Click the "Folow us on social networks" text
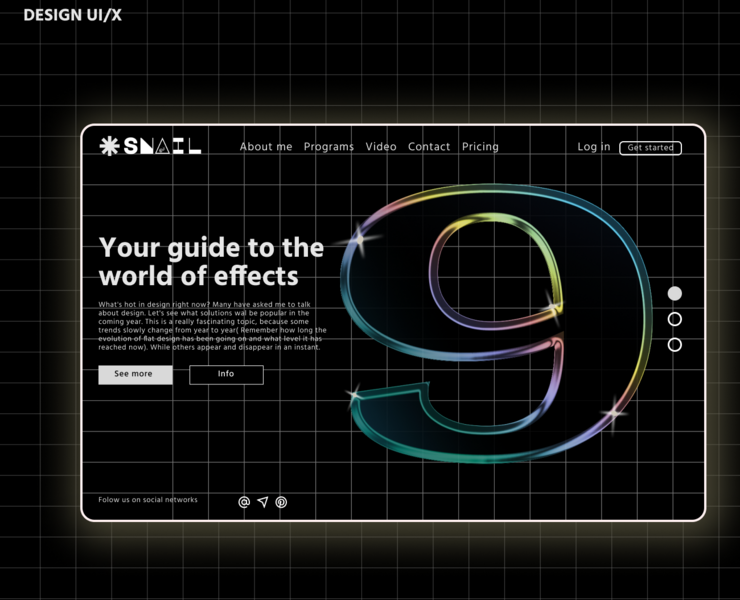This screenshot has height=600, width=740. pos(148,500)
